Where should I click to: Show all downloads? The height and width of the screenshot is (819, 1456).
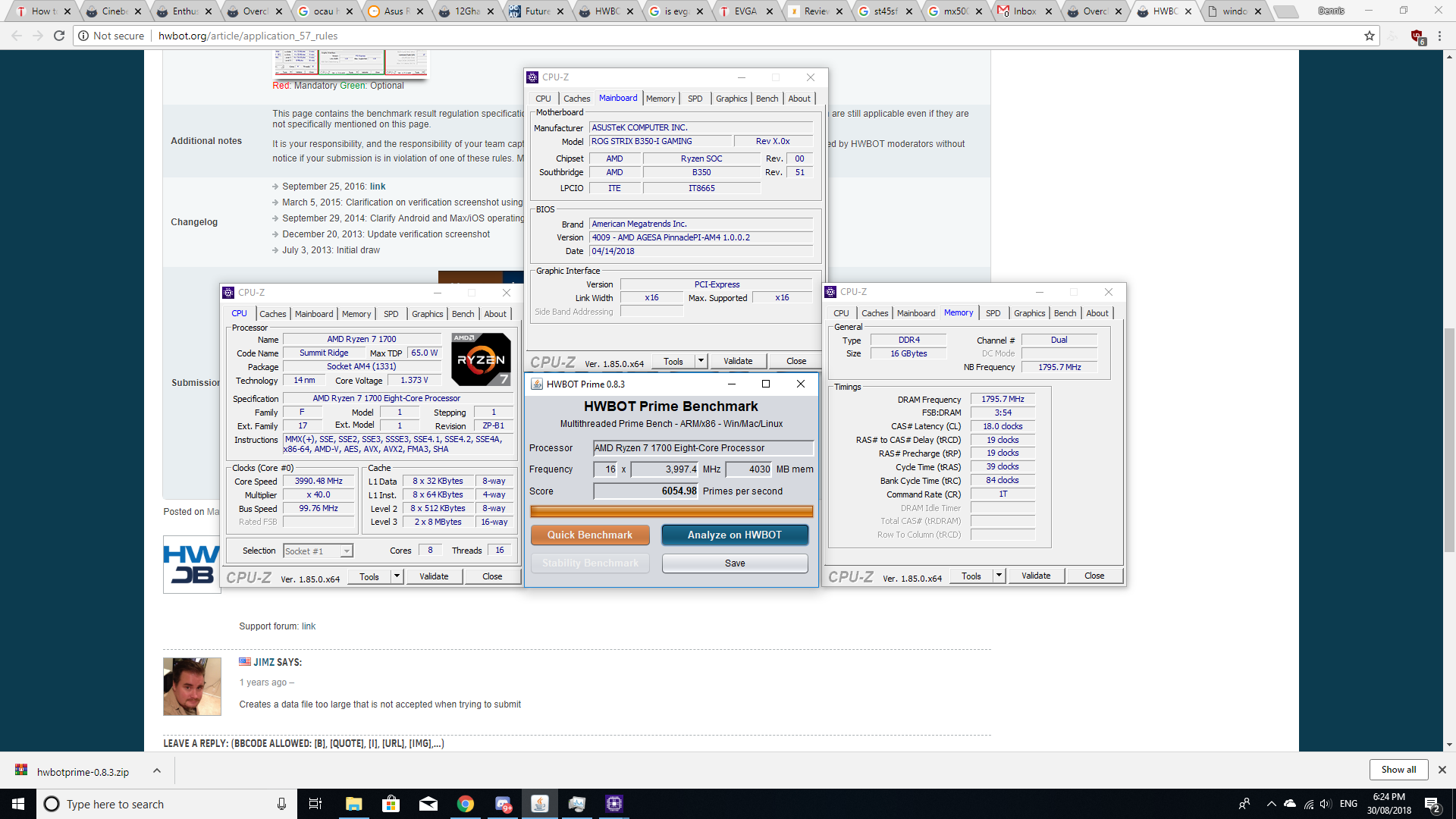click(x=1398, y=770)
